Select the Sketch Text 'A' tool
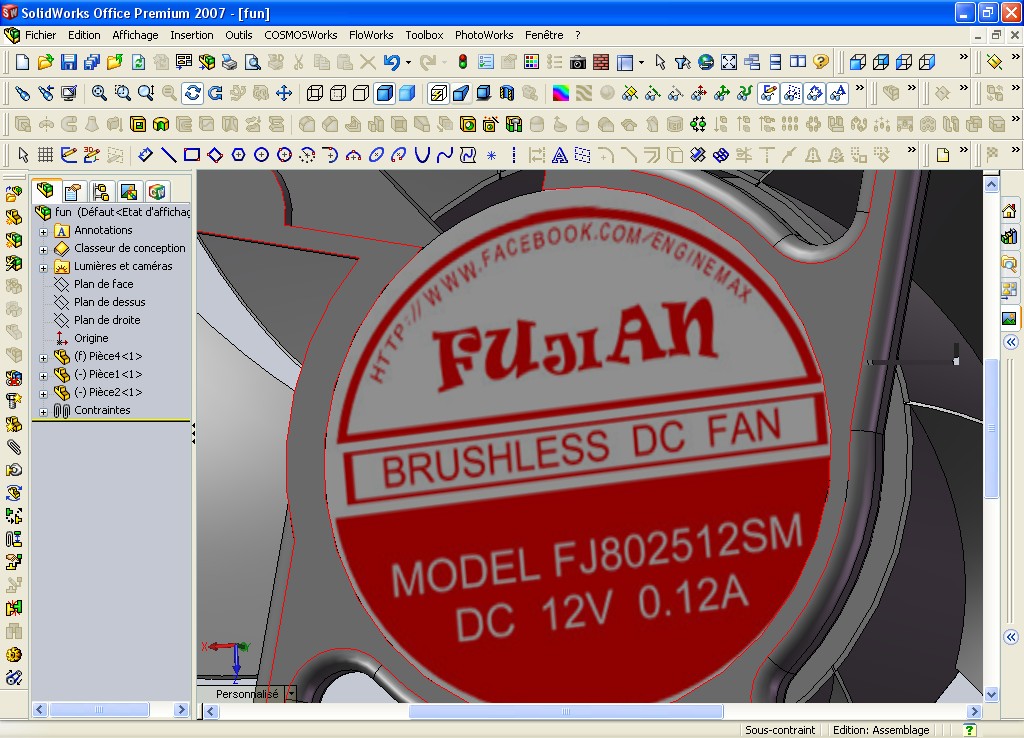The image size is (1024, 738). pyautogui.click(x=560, y=155)
